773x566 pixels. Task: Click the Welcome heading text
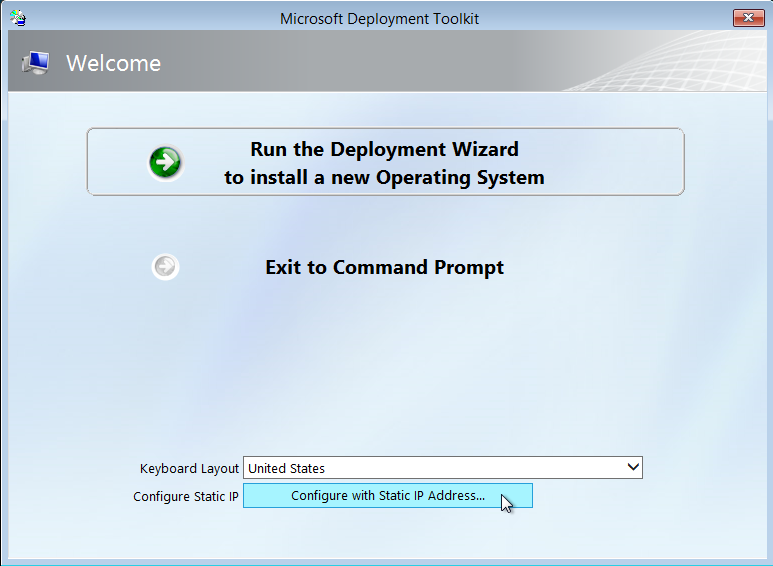pos(113,64)
